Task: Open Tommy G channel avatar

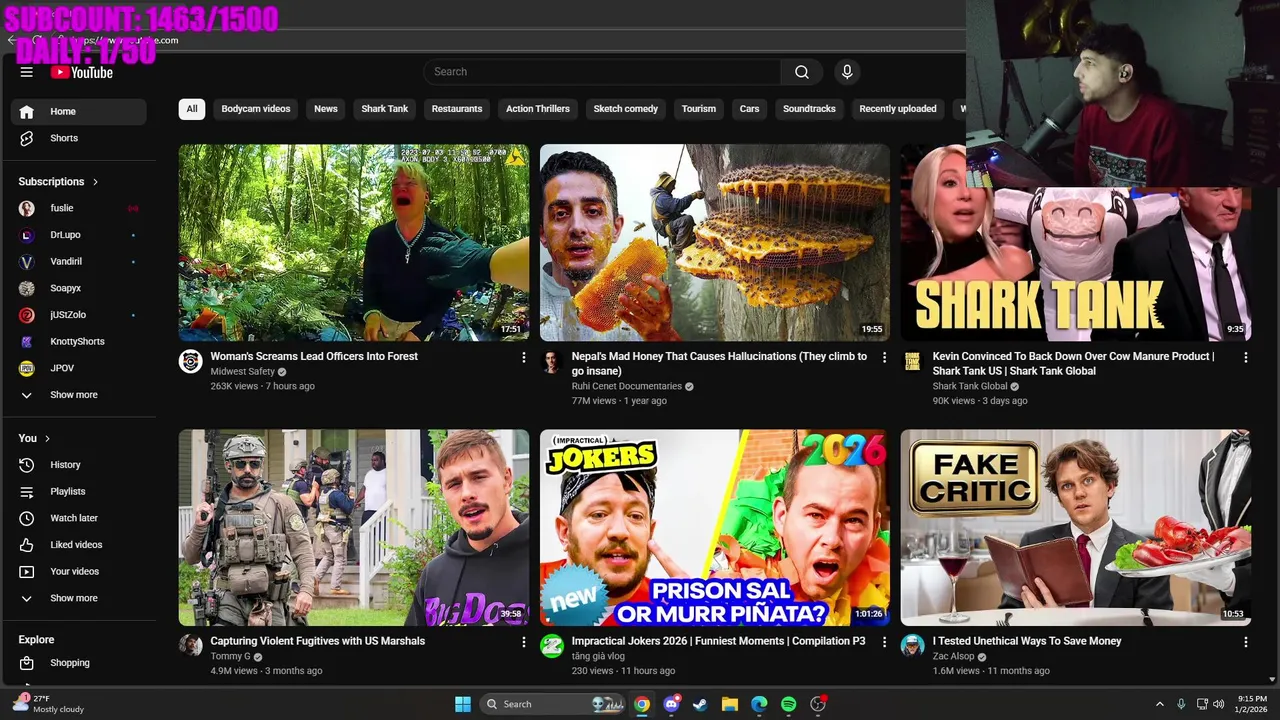Action: [190, 646]
